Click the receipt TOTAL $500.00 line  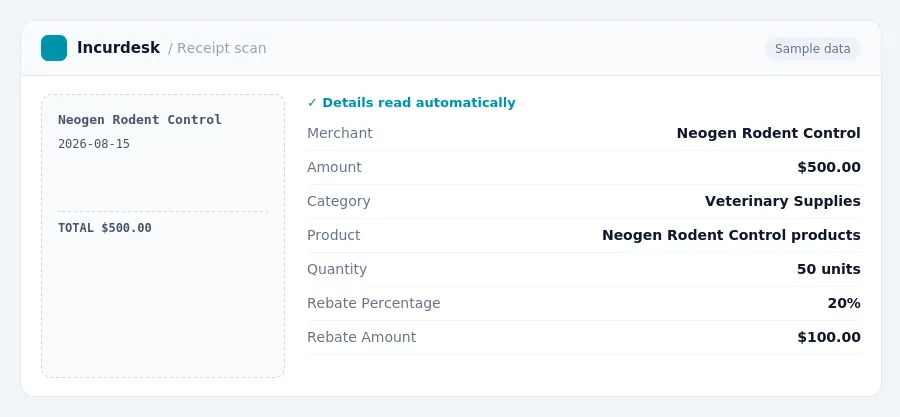[x=104, y=228]
